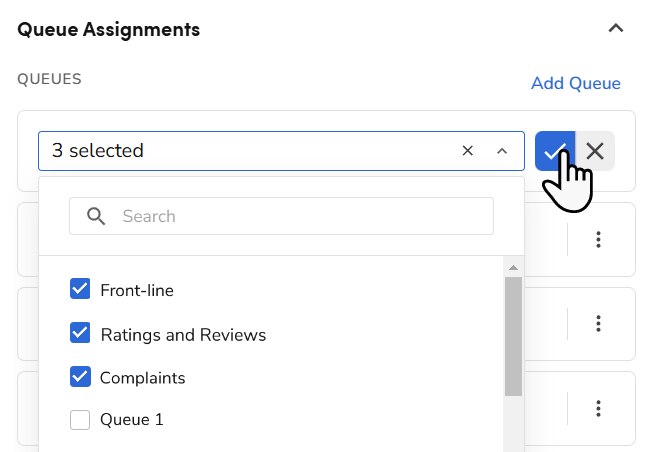Open the third queue row's three-dot menu
The width and height of the screenshot is (652, 452).
pos(598,408)
